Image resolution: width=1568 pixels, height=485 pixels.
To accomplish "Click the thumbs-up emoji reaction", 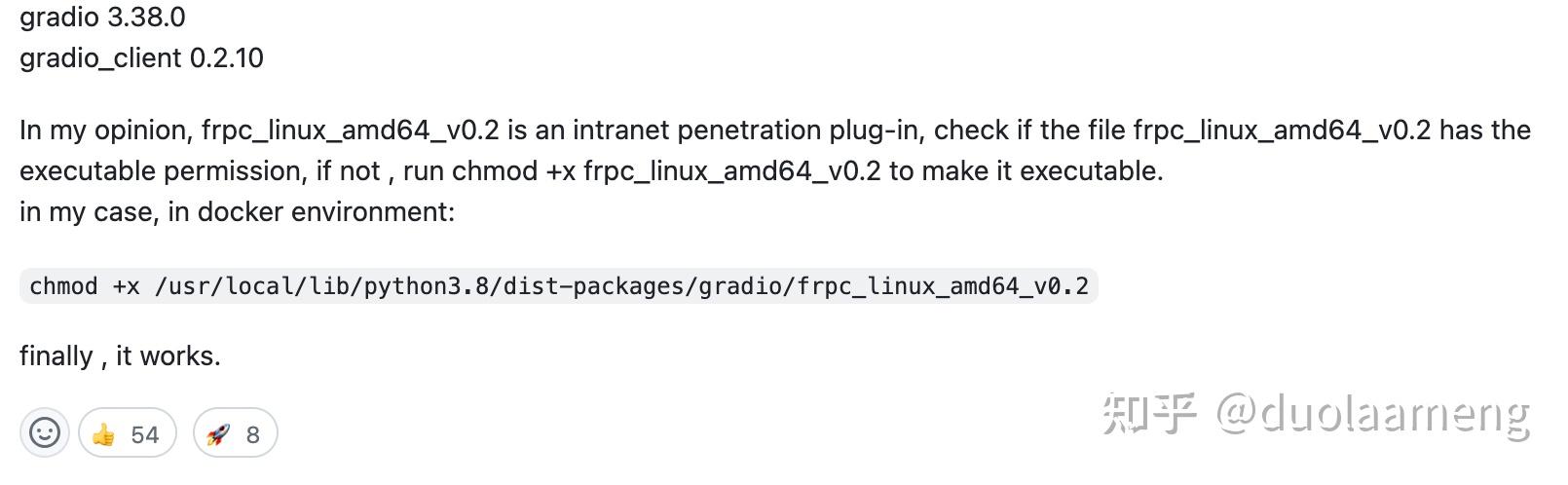I will [103, 434].
